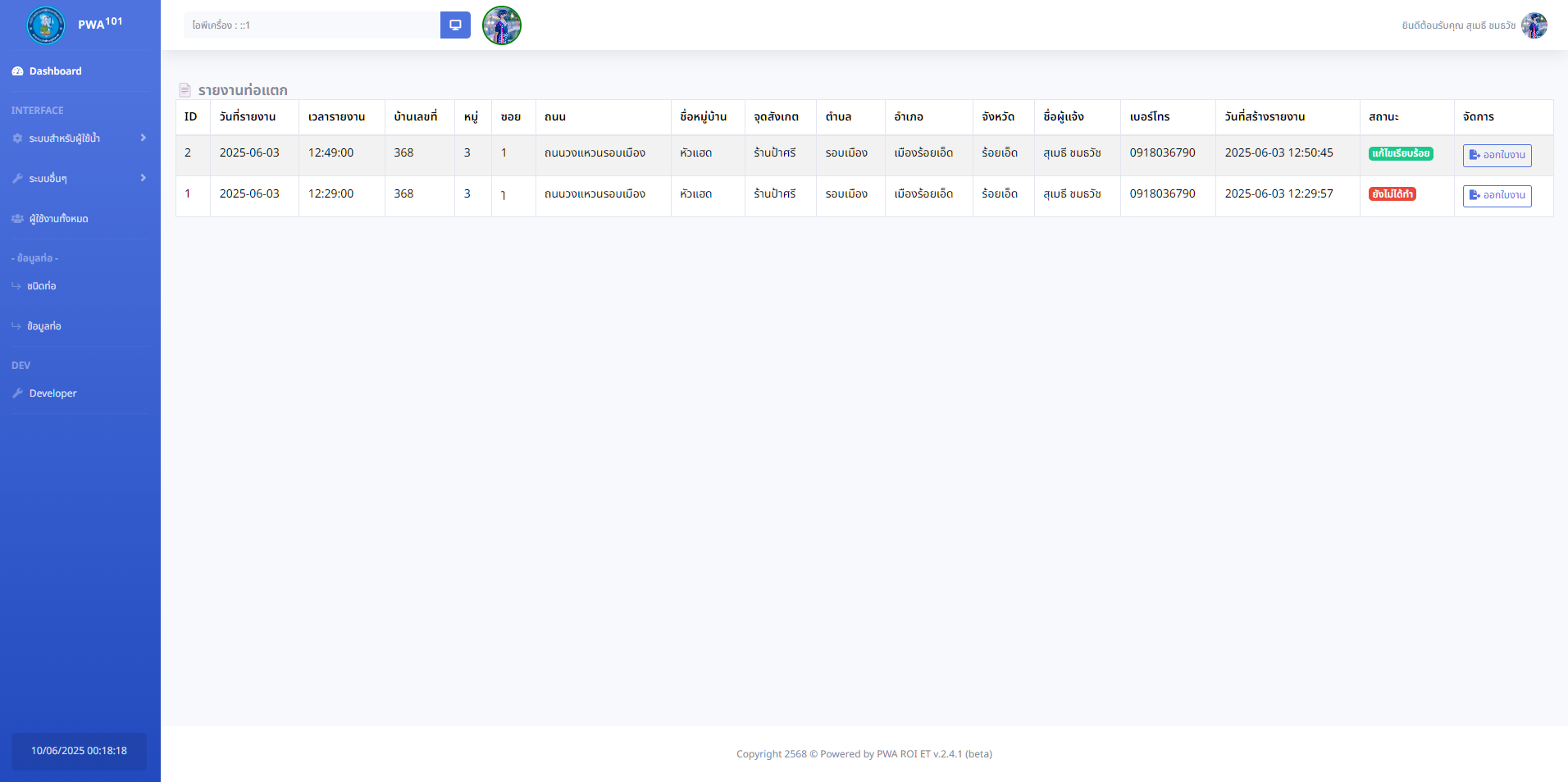This screenshot has width=1568, height=782.
Task: Go to the Dashboard page
Action: pyautogui.click(x=55, y=71)
